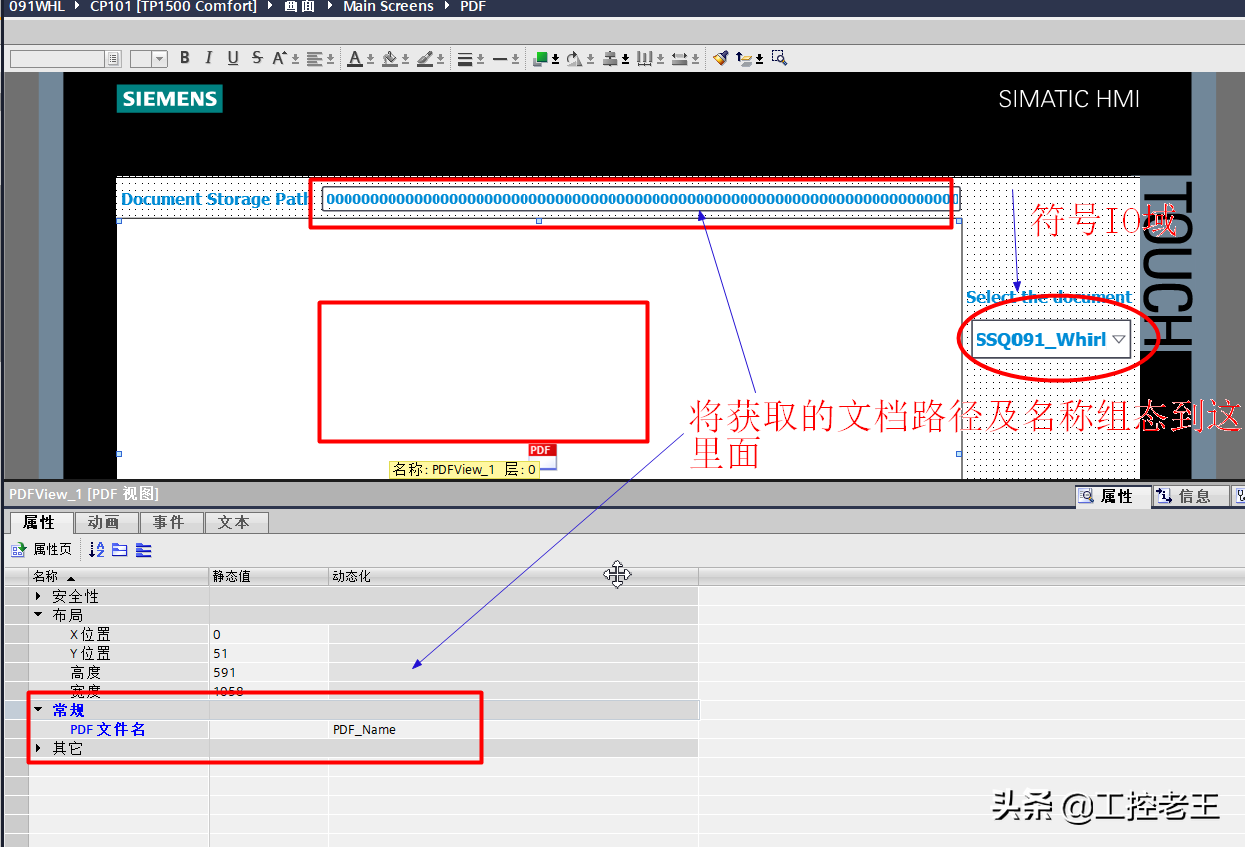Open the 信息 inspector tab
Viewport: 1245px width, 847px height.
(1192, 496)
